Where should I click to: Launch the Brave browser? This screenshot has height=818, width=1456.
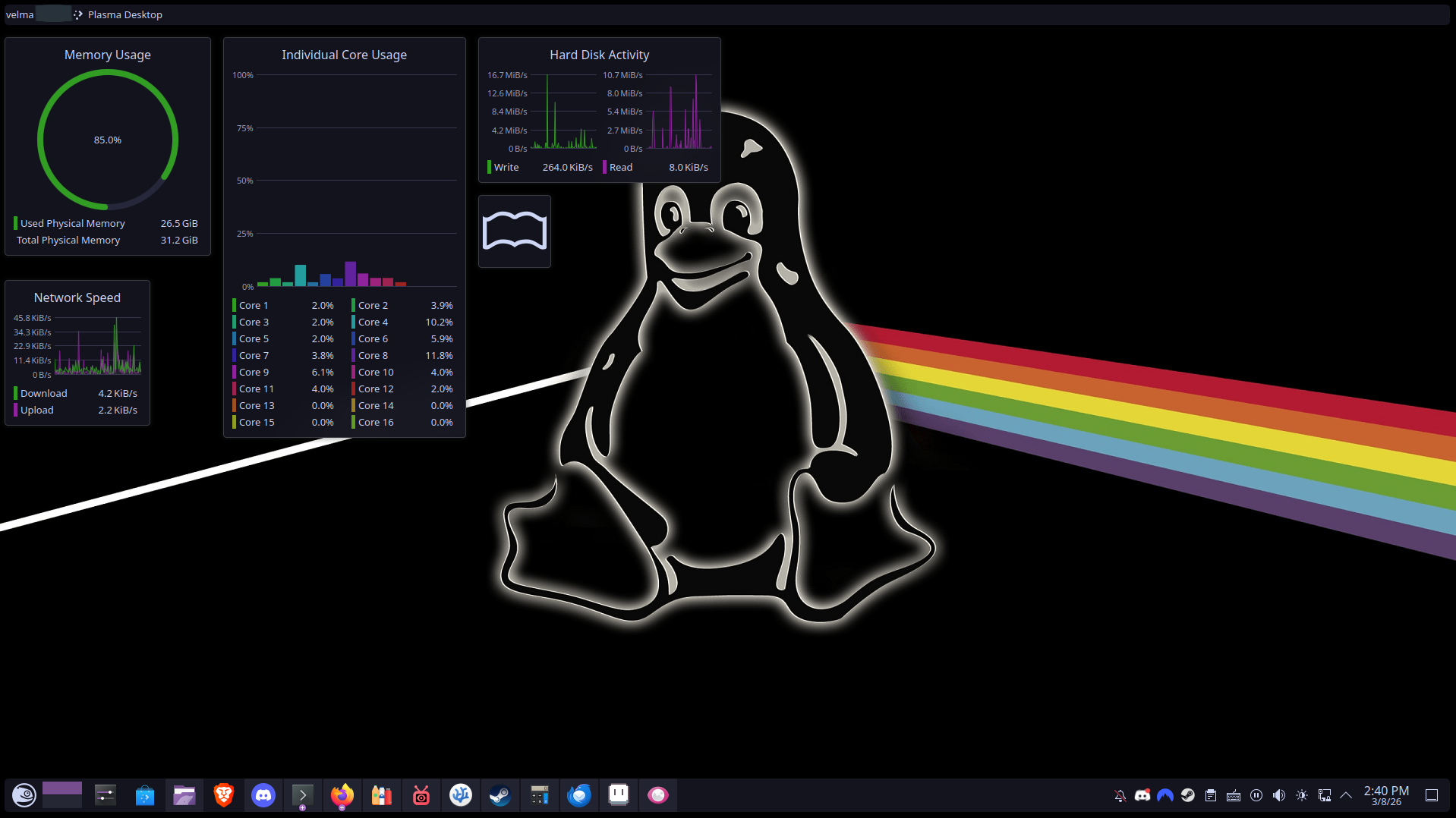pos(224,795)
